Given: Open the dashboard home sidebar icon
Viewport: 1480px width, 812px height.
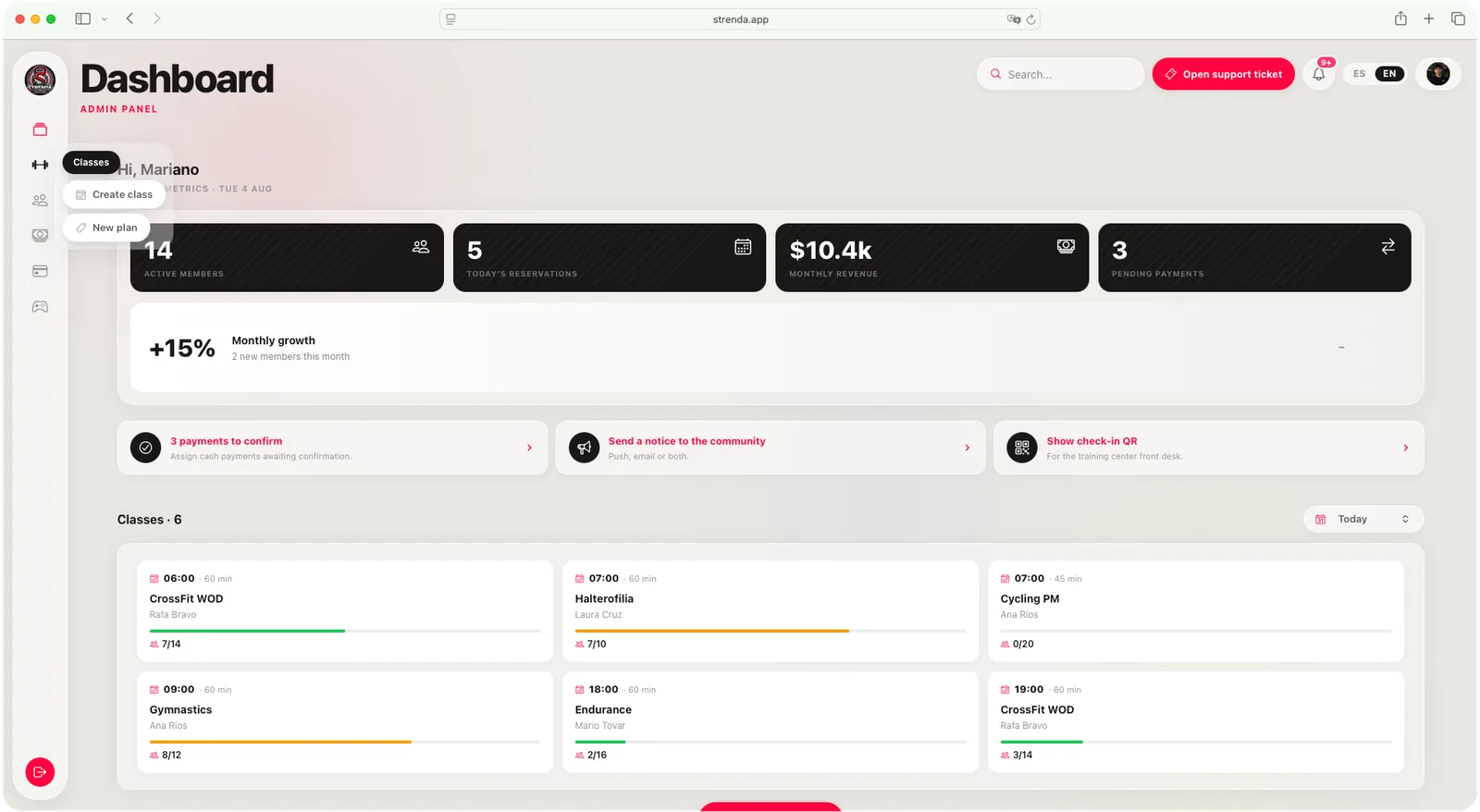Looking at the screenshot, I should coord(40,129).
